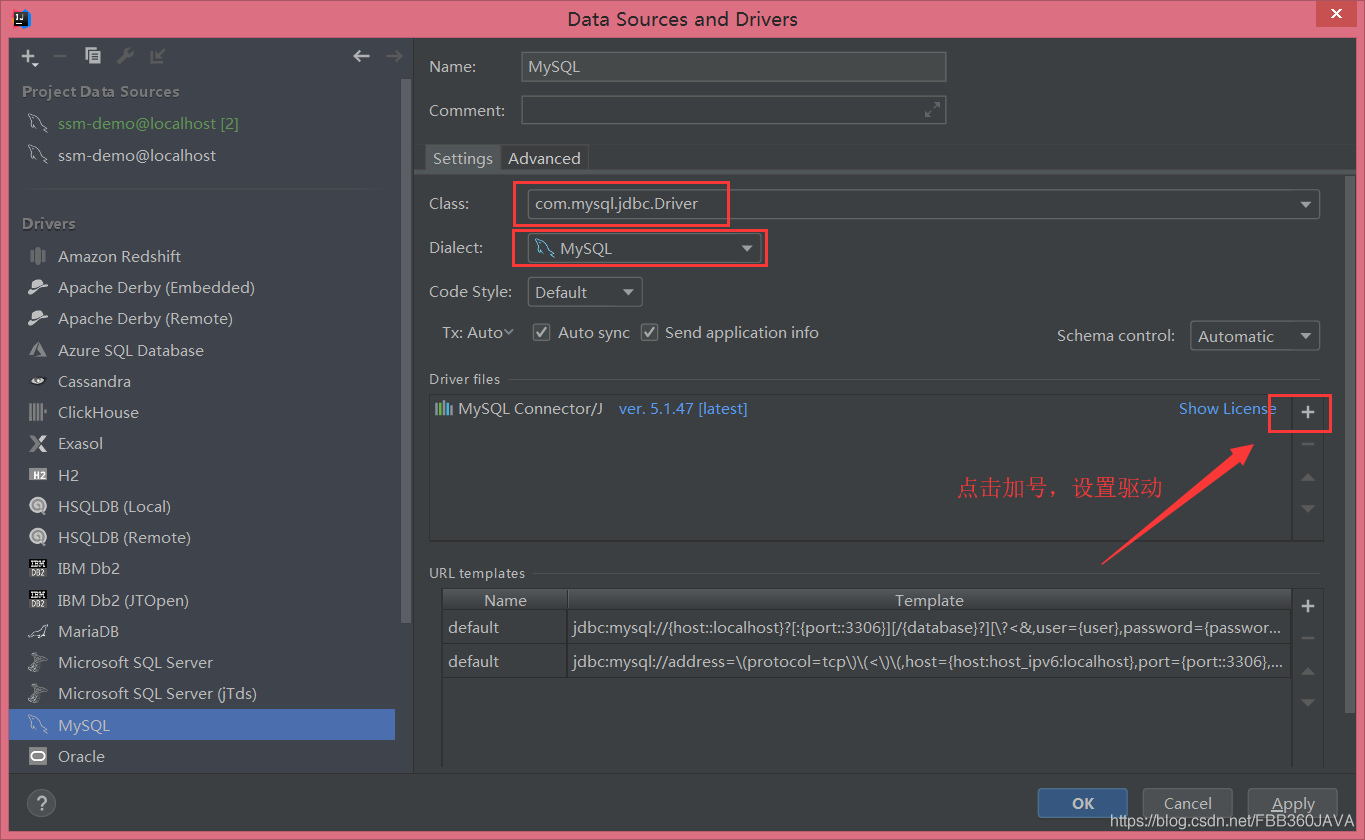Open help with question mark button
The width and height of the screenshot is (1365, 840).
point(41,803)
